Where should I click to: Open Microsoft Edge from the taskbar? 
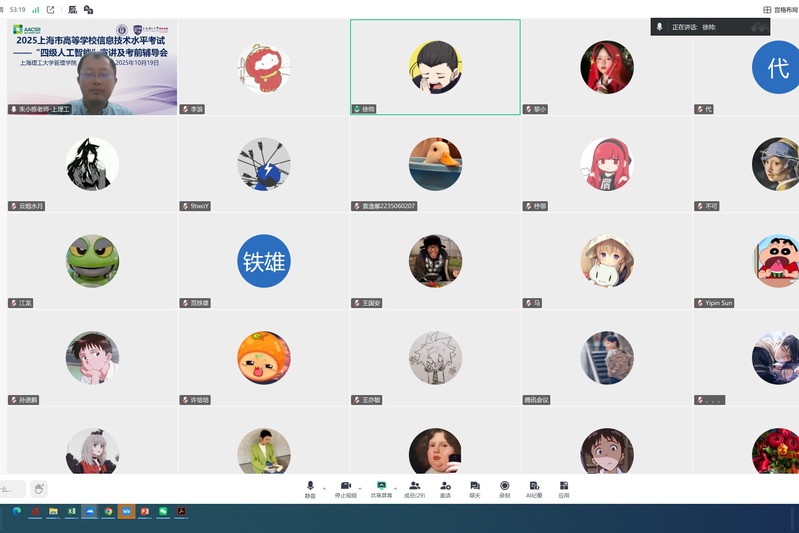(17, 511)
